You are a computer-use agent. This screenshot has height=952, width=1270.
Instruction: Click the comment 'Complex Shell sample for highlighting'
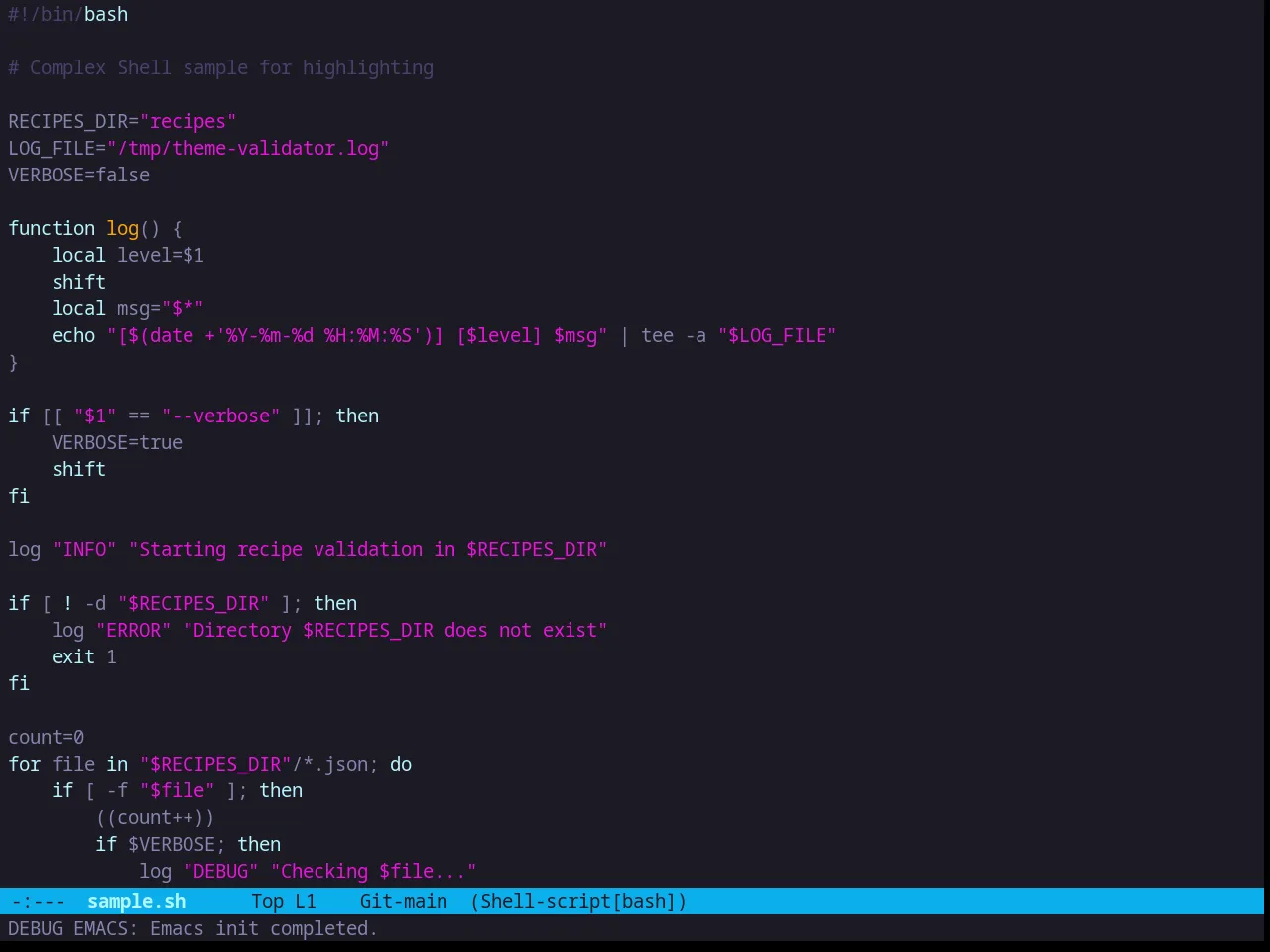click(220, 67)
